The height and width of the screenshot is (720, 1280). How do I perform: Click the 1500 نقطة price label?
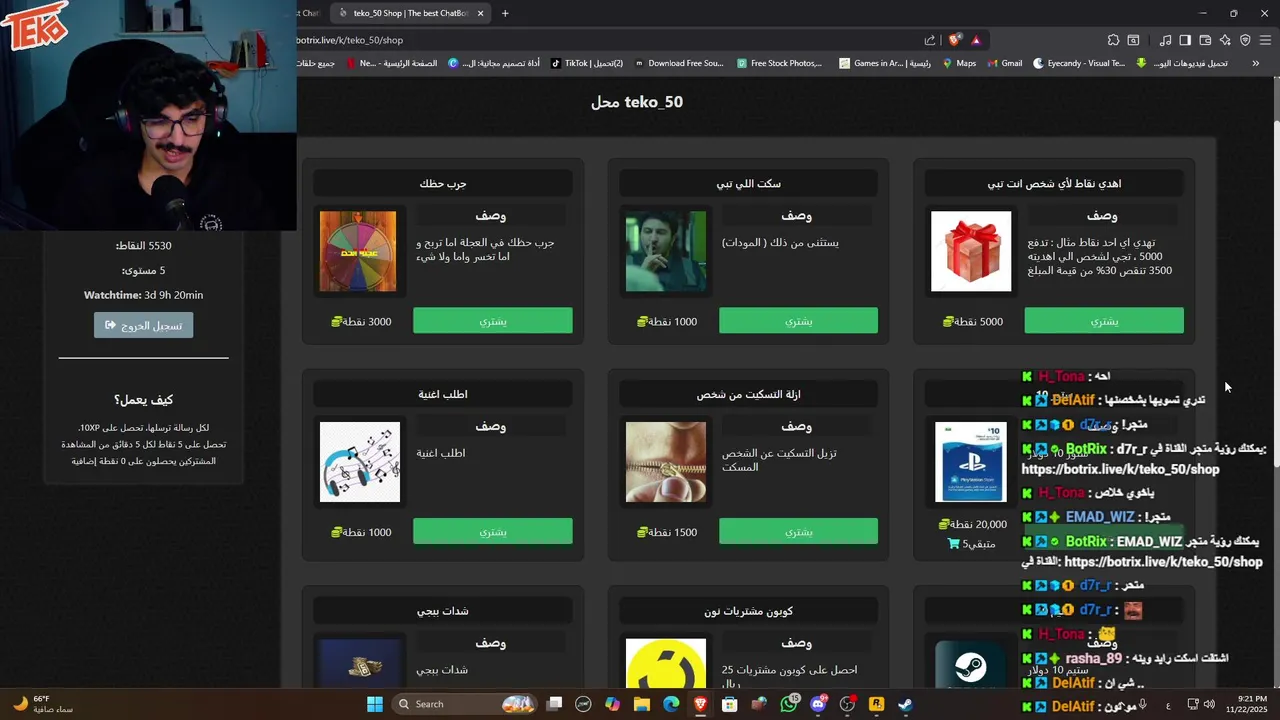[x=667, y=532]
